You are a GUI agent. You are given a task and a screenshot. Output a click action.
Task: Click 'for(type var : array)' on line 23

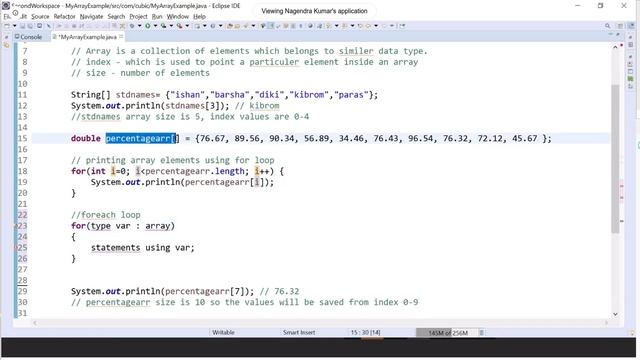(x=123, y=226)
